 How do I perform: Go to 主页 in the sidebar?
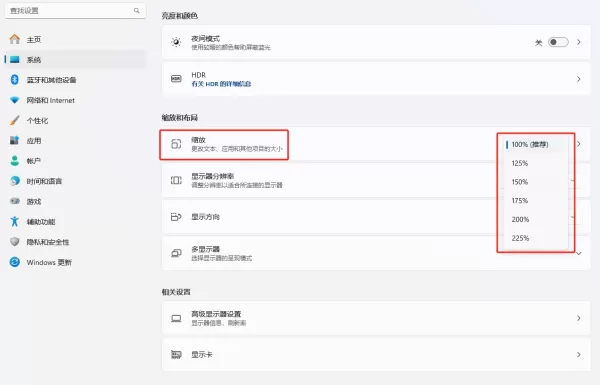pyautogui.click(x=75, y=39)
